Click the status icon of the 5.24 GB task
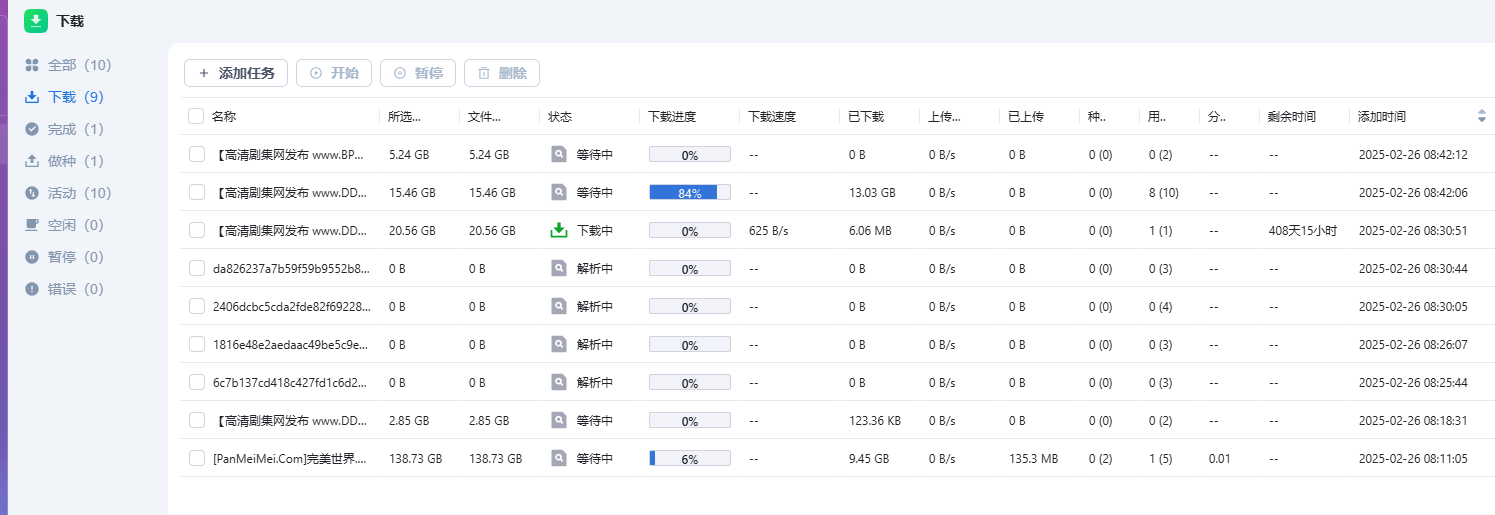 [x=559, y=154]
